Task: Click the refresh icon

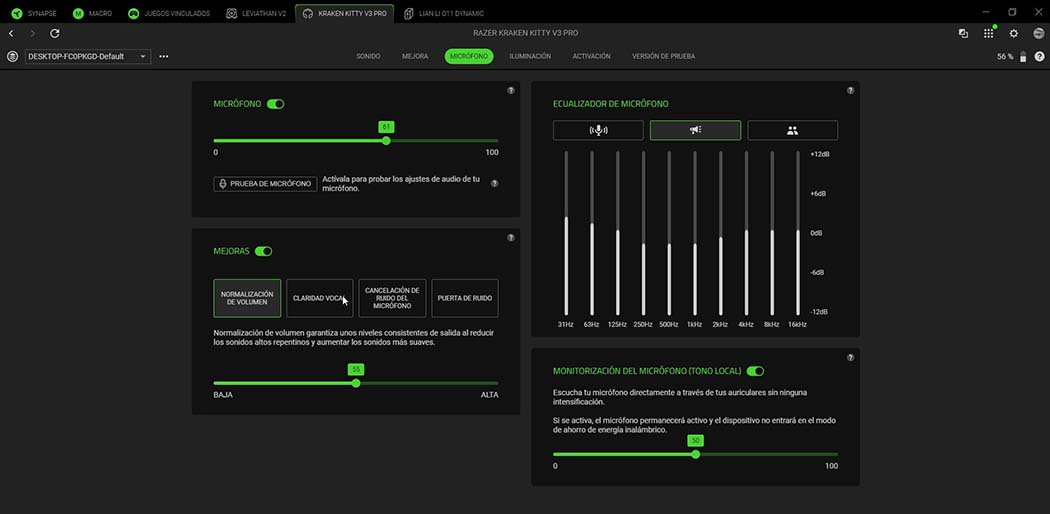Action: click(55, 33)
